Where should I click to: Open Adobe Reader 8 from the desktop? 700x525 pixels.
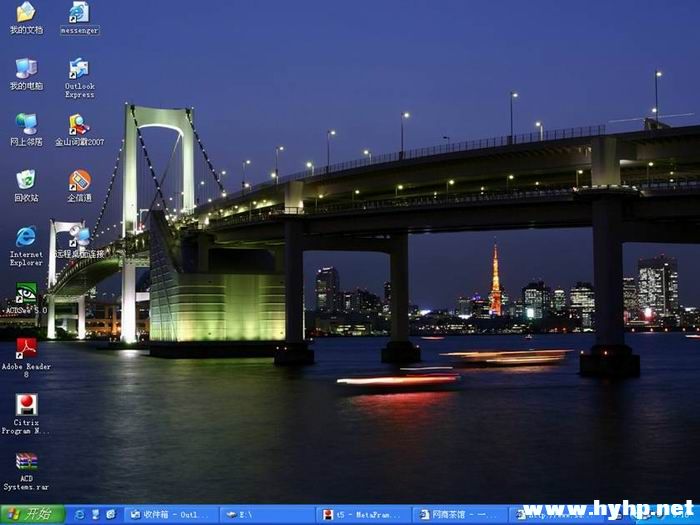point(26,349)
